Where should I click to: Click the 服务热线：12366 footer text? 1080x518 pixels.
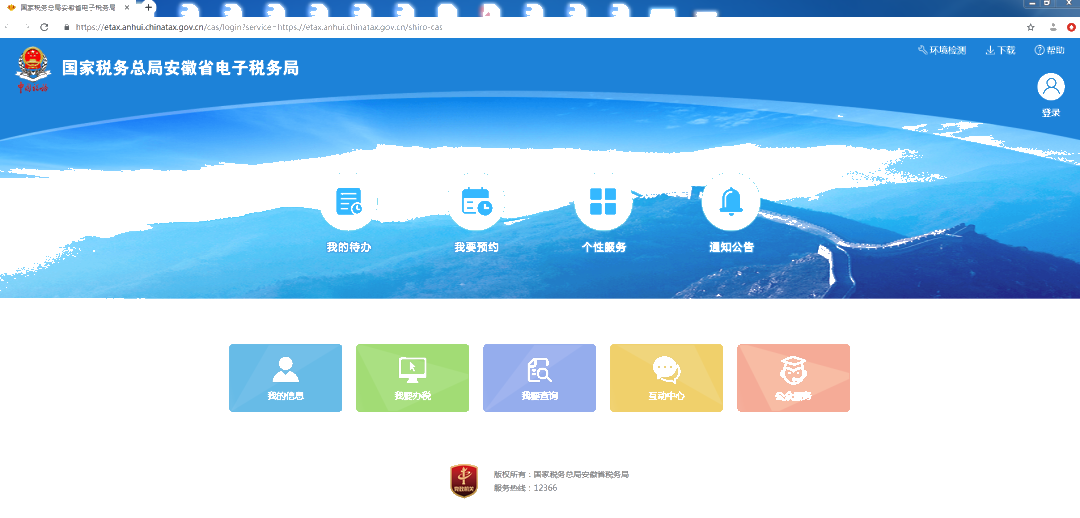pyautogui.click(x=526, y=488)
